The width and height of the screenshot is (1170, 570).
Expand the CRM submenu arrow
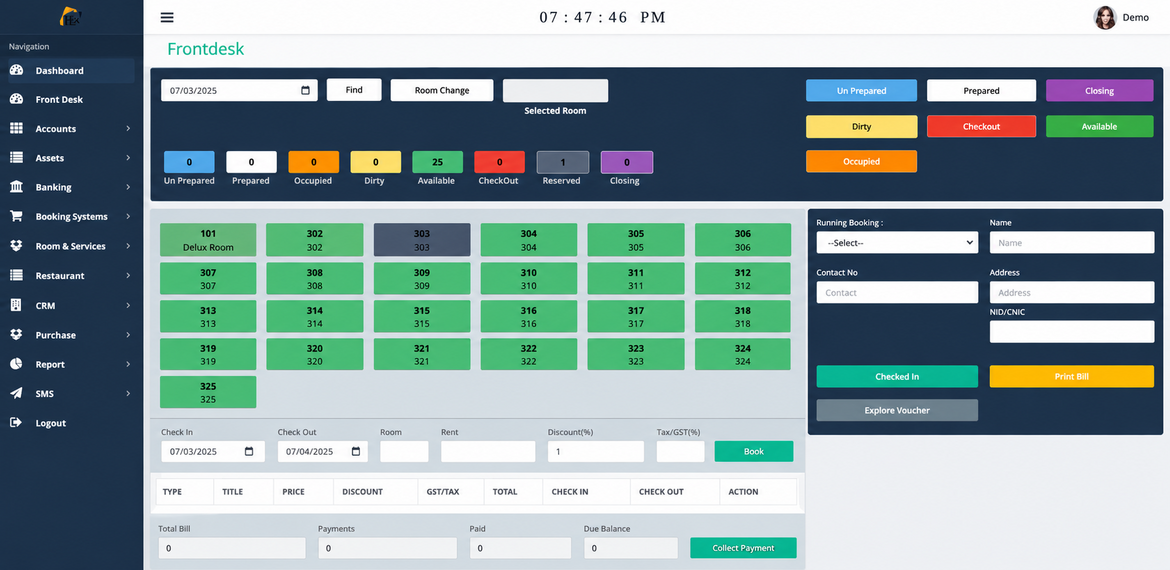[128, 306]
